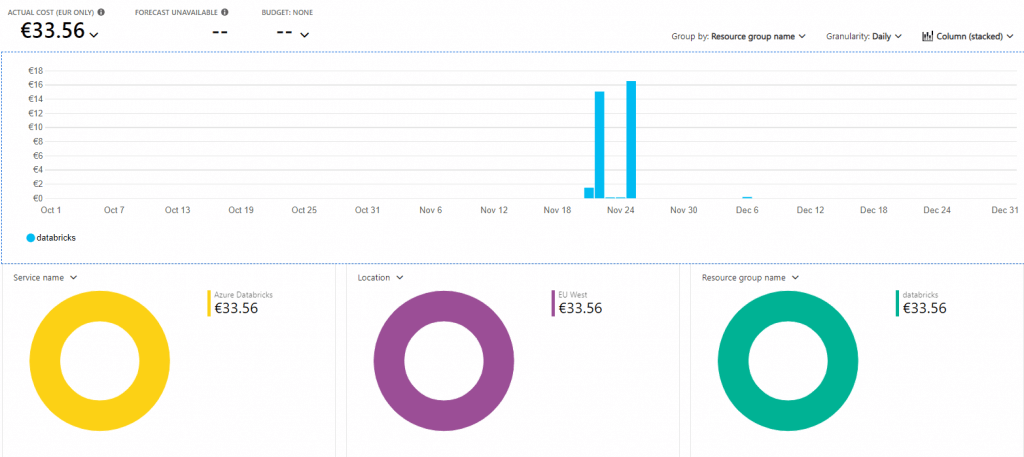This screenshot has height=457, width=1024.
Task: Click the yellow Azure Databricks legend swatch
Action: [x=210, y=303]
